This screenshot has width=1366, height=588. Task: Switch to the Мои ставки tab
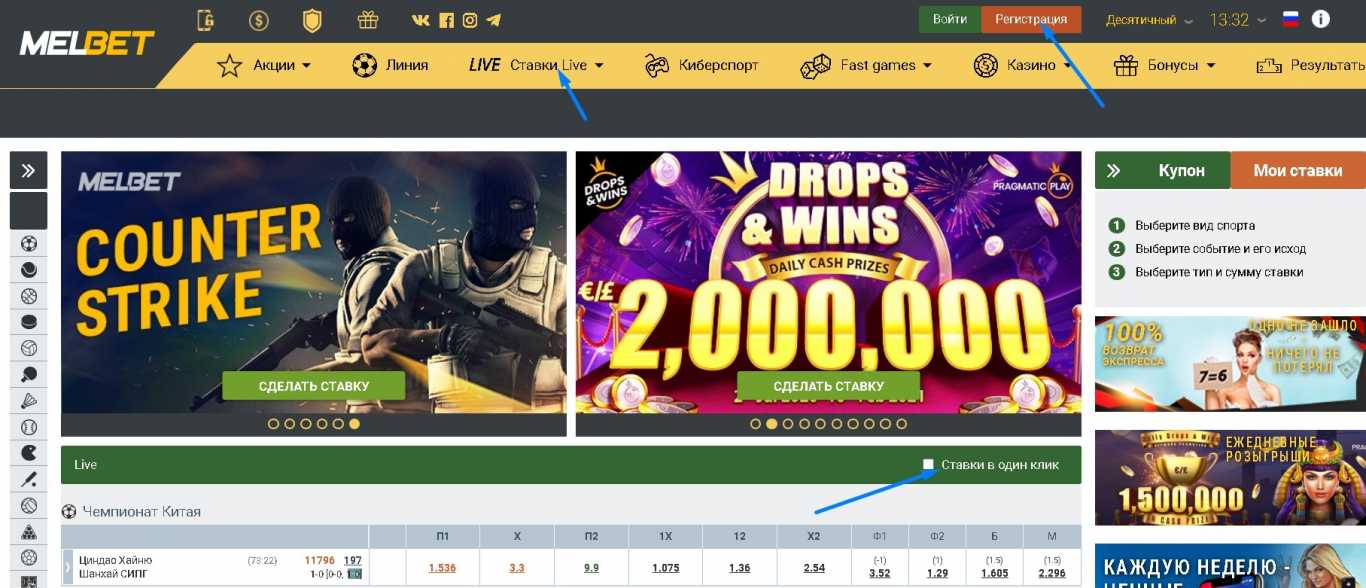click(1298, 170)
